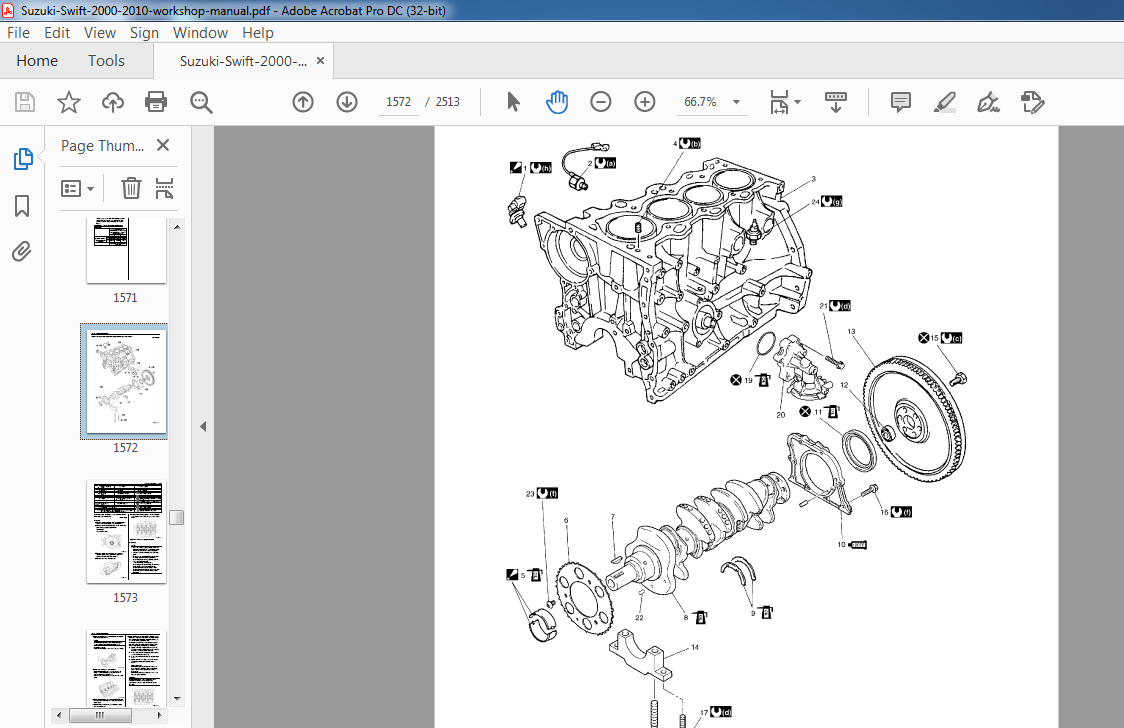Click the print pages thumbnail panel icon
This screenshot has height=728, width=1124.
coord(164,188)
